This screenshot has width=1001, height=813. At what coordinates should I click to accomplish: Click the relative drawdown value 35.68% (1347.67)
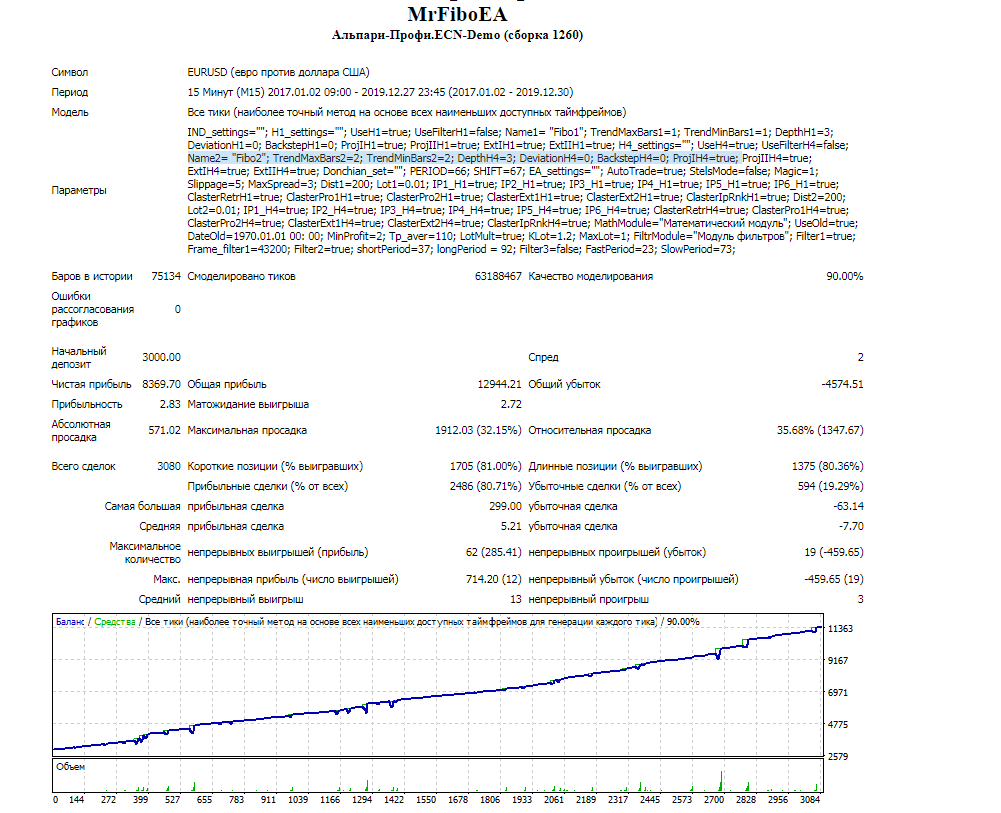pos(820,430)
